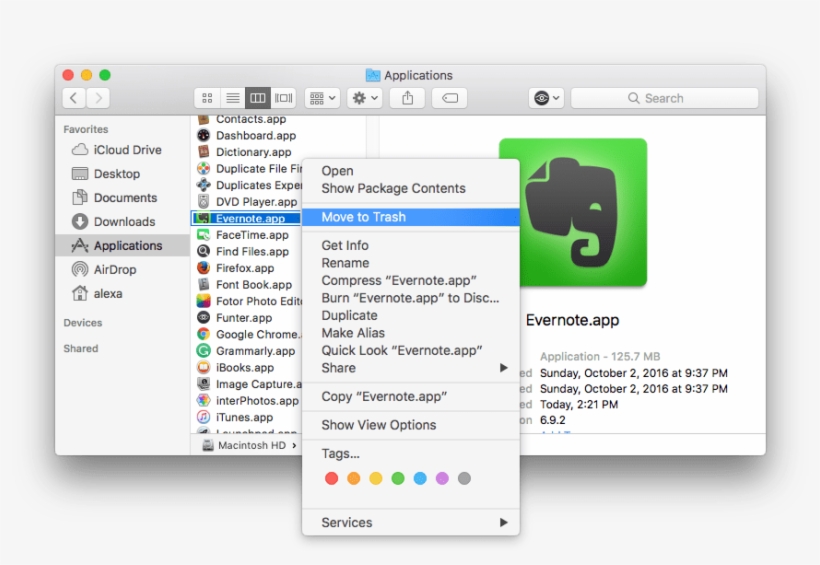Apply the blue tag color
This screenshot has height=565, width=820.
(x=420, y=478)
